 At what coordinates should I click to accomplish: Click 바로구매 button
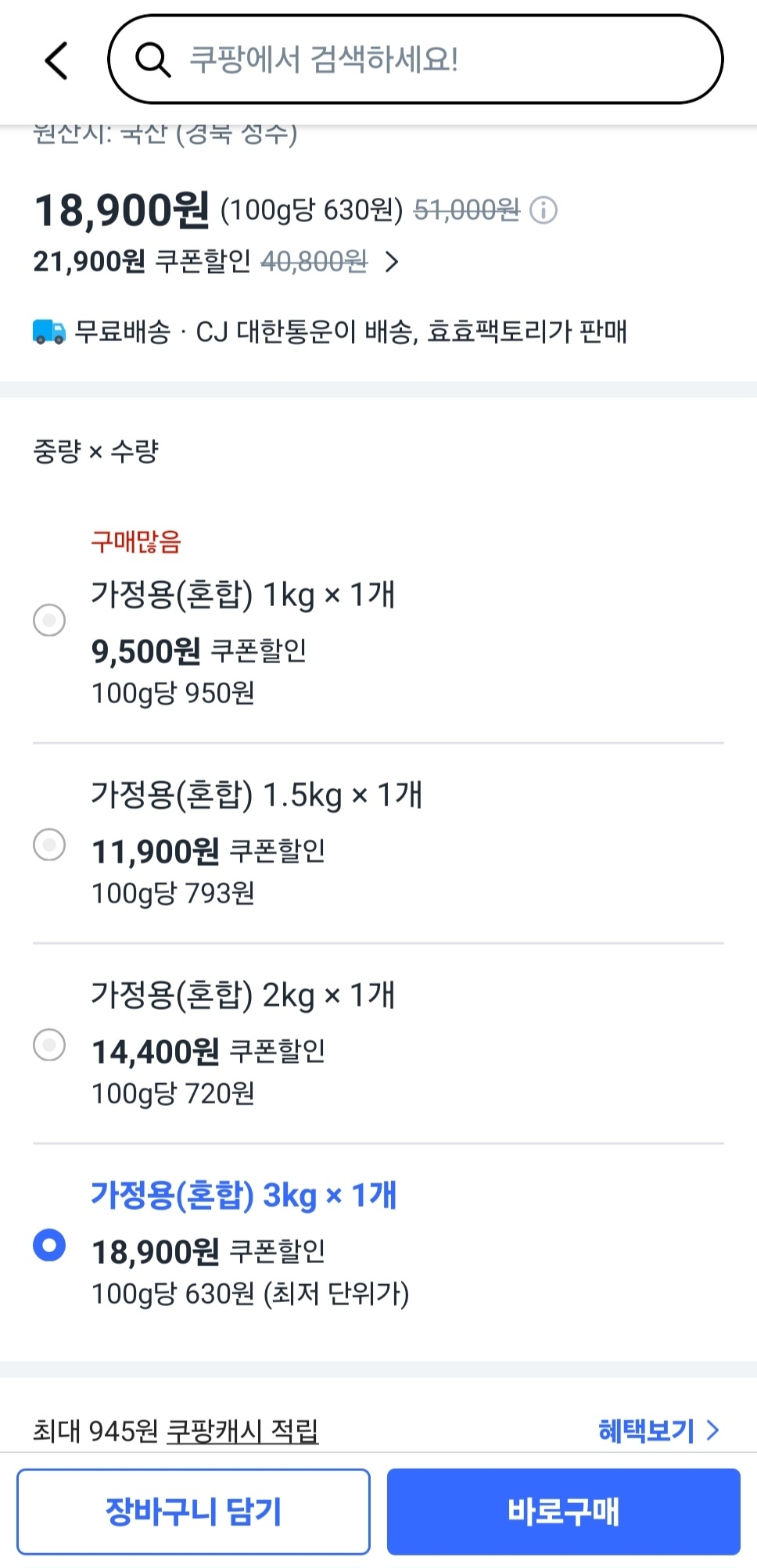click(x=563, y=1511)
